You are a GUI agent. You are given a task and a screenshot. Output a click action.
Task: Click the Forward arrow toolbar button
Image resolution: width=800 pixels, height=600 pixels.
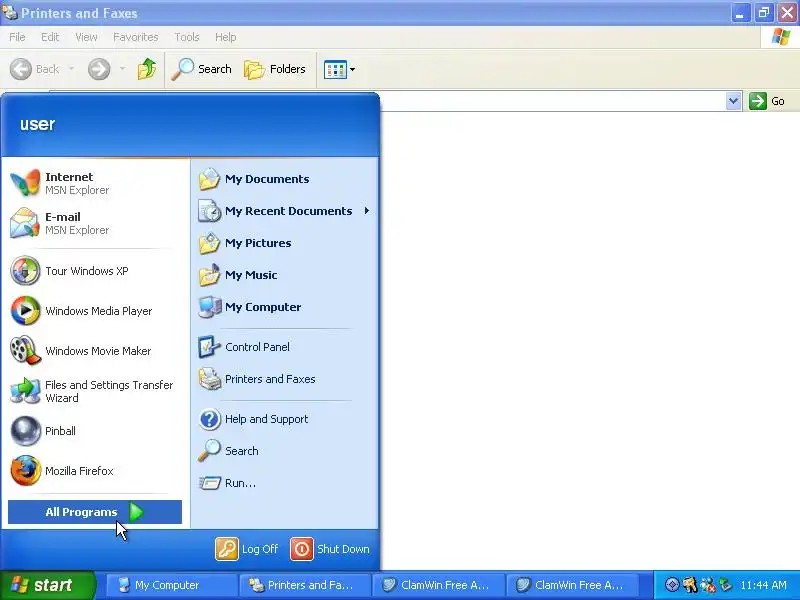tap(99, 69)
